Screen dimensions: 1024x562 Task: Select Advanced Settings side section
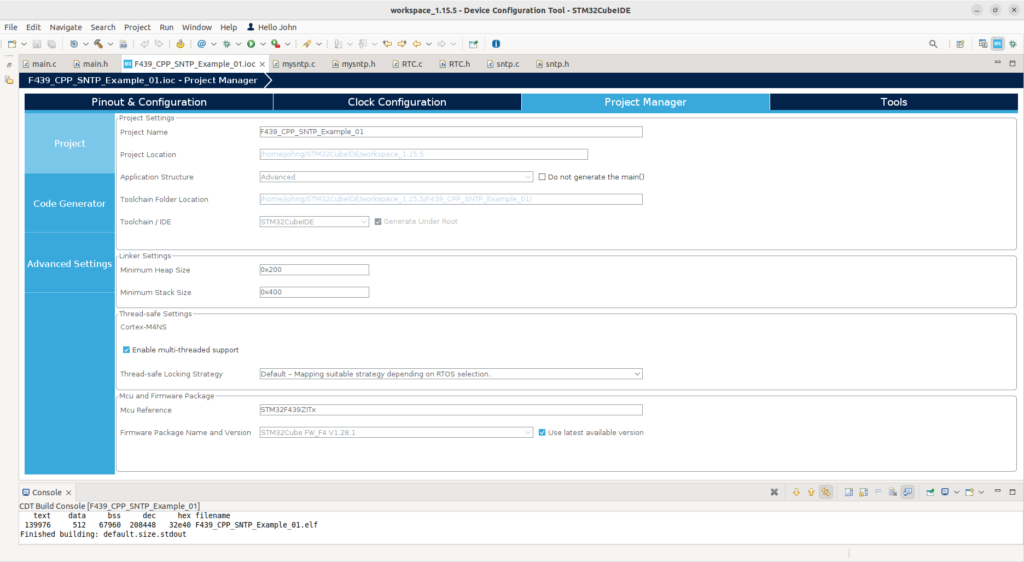pyautogui.click(x=69, y=264)
